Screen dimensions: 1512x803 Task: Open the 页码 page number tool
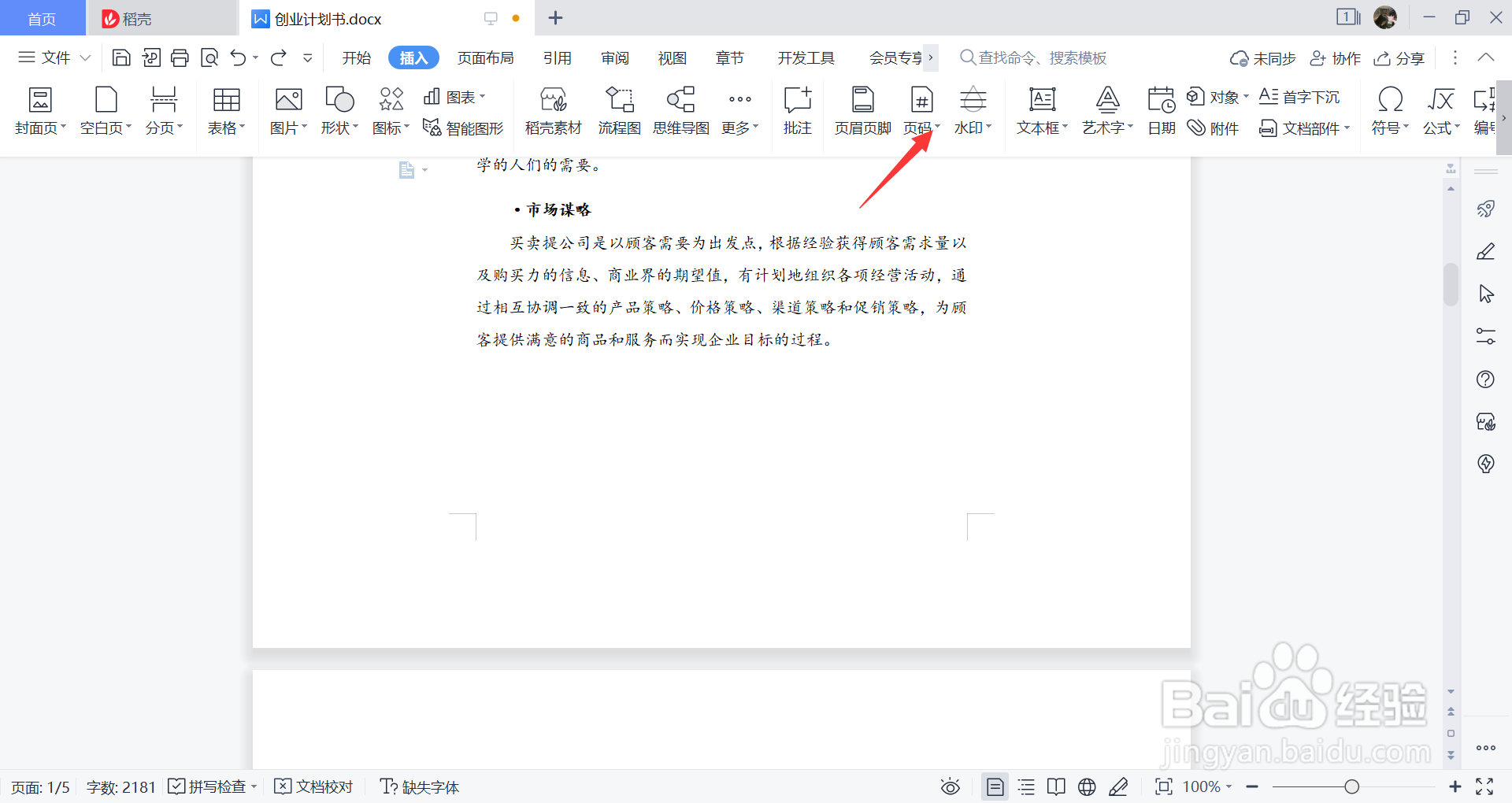(920, 110)
